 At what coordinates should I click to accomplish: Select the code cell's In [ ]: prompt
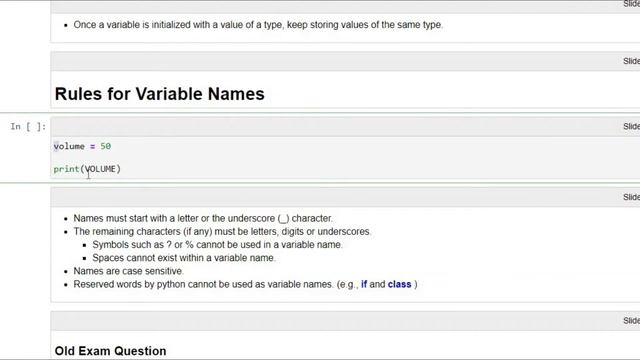28,127
